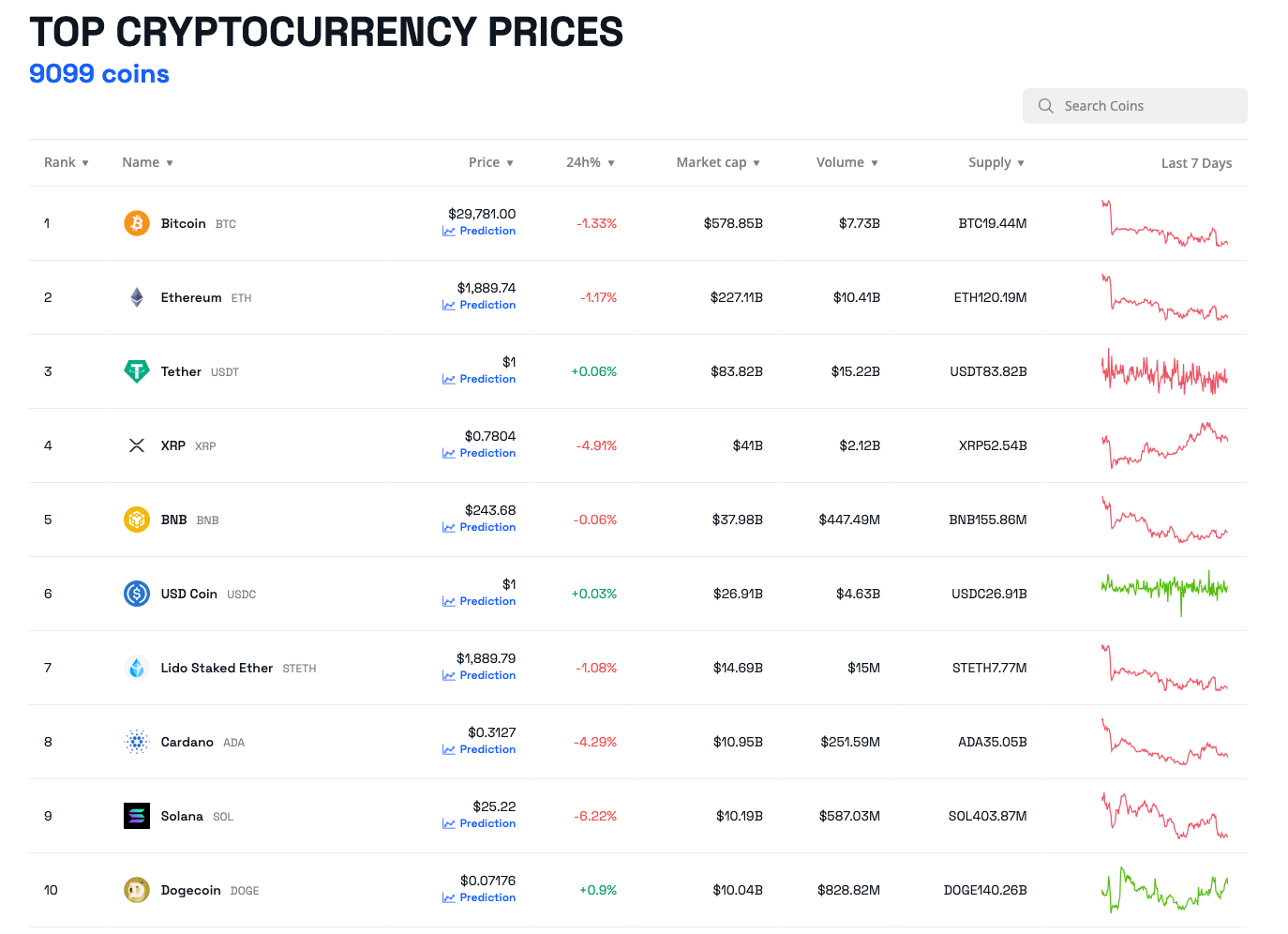Screen dimensions: 1288x934
Task: Click the Bitcoin orange logo icon
Action: [x=137, y=223]
